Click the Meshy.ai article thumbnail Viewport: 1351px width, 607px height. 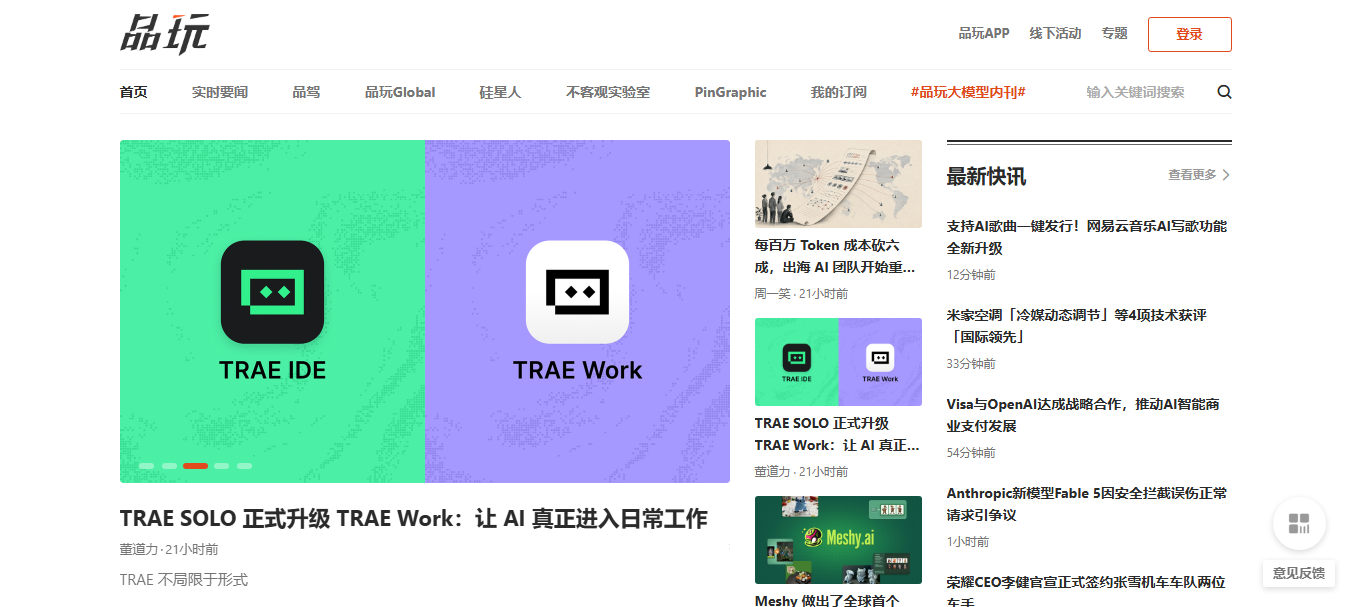pyautogui.click(x=838, y=540)
